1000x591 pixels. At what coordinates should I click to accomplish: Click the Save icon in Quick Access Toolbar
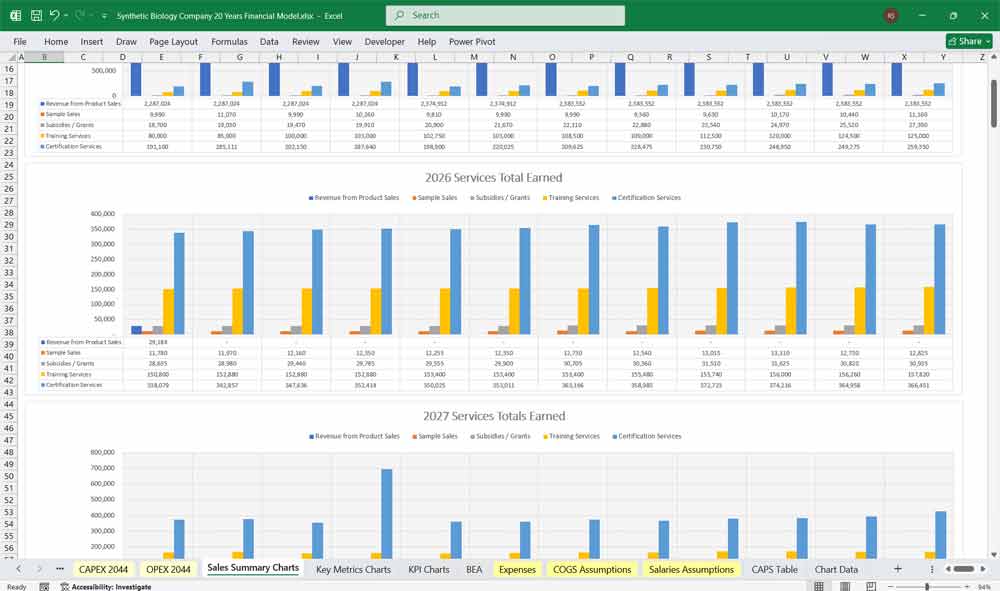click(x=36, y=15)
